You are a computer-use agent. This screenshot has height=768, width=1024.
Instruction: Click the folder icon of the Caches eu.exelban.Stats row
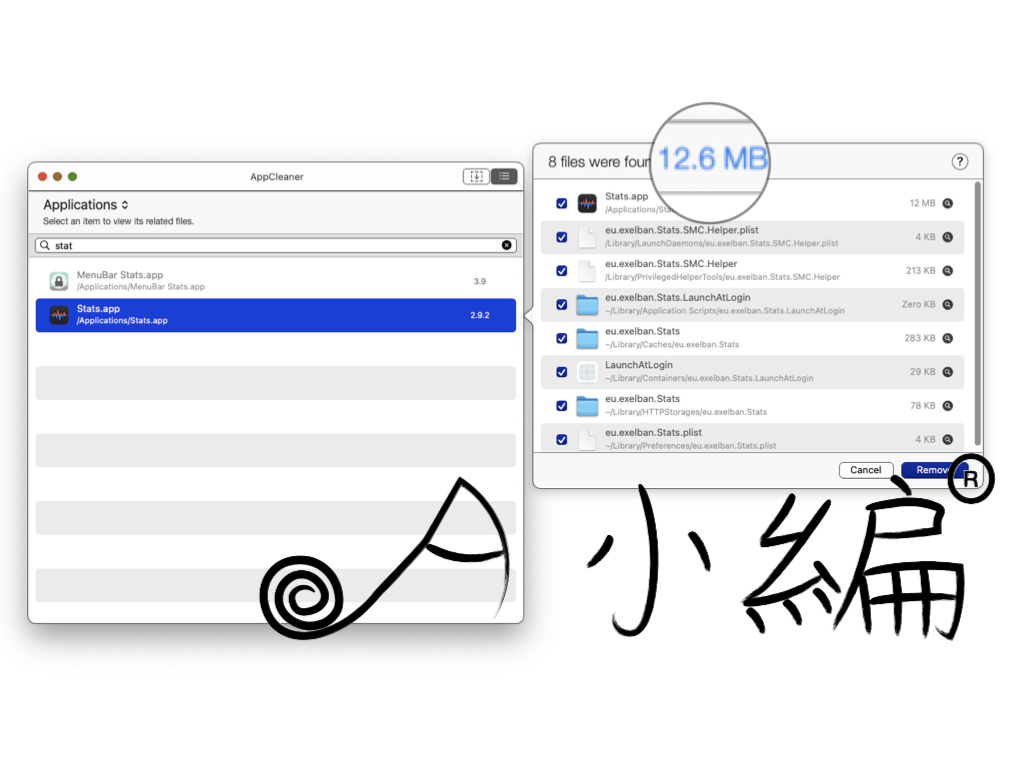[587, 338]
